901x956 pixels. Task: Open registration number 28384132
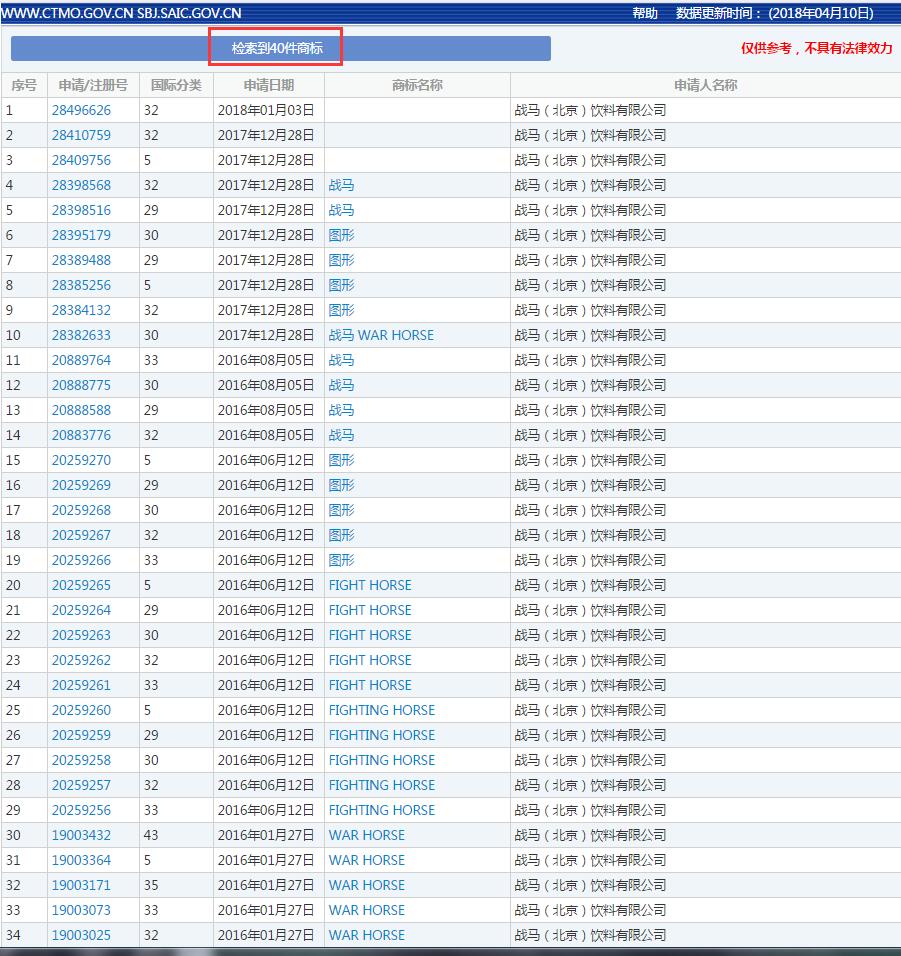click(81, 310)
